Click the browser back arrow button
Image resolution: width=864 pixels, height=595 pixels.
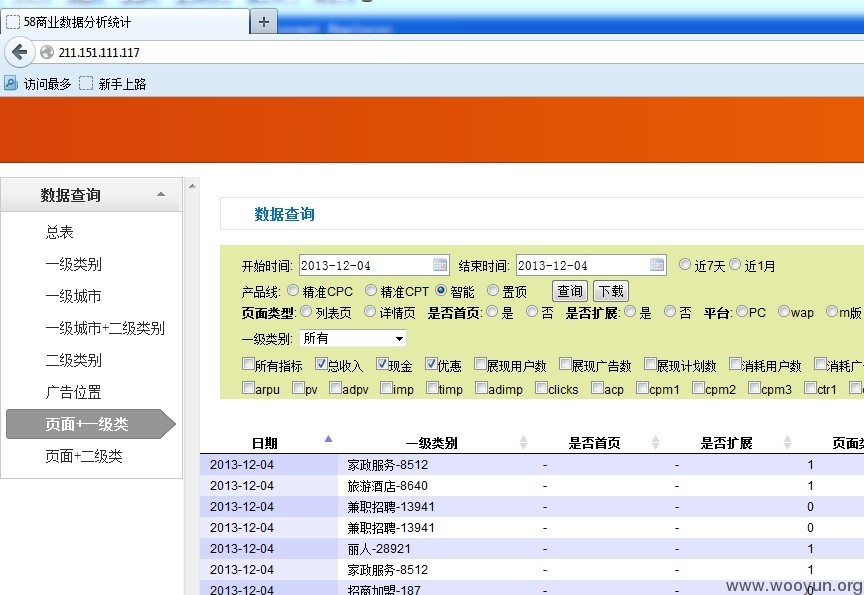[x=19, y=52]
